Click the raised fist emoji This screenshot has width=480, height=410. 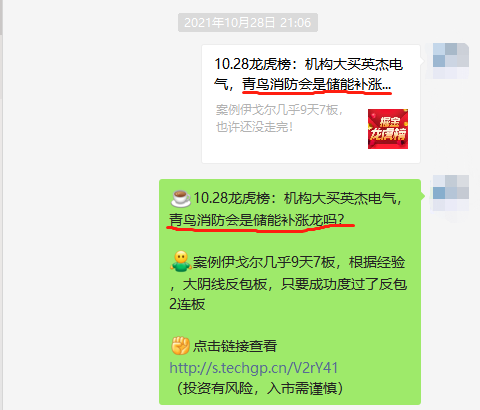click(180, 346)
